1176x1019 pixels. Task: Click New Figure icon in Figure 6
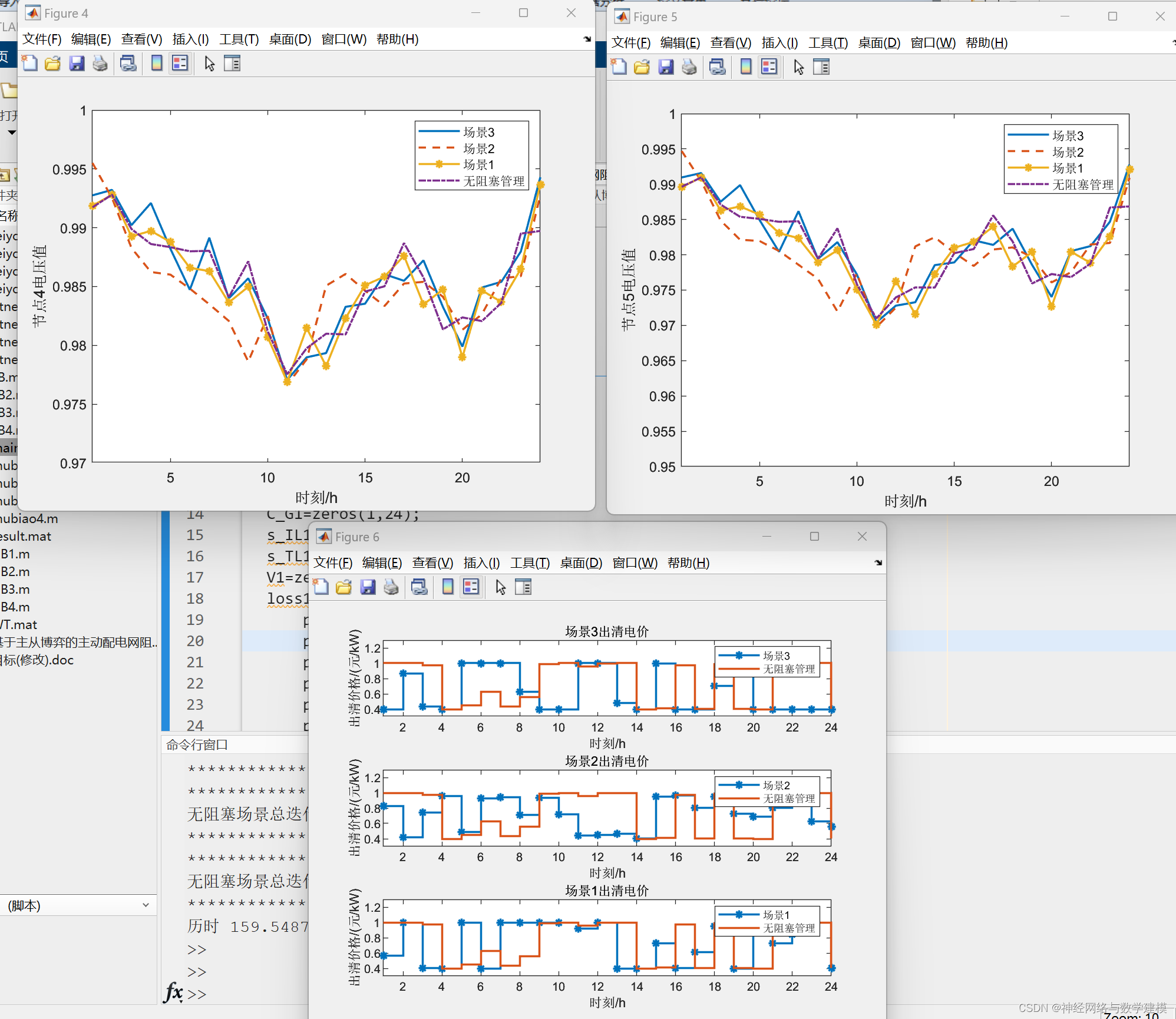(321, 587)
